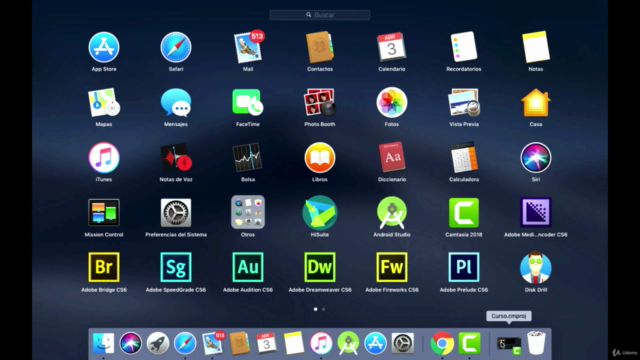This screenshot has width=640, height=360.
Task: Open FaceTime
Action: pyautogui.click(x=248, y=102)
